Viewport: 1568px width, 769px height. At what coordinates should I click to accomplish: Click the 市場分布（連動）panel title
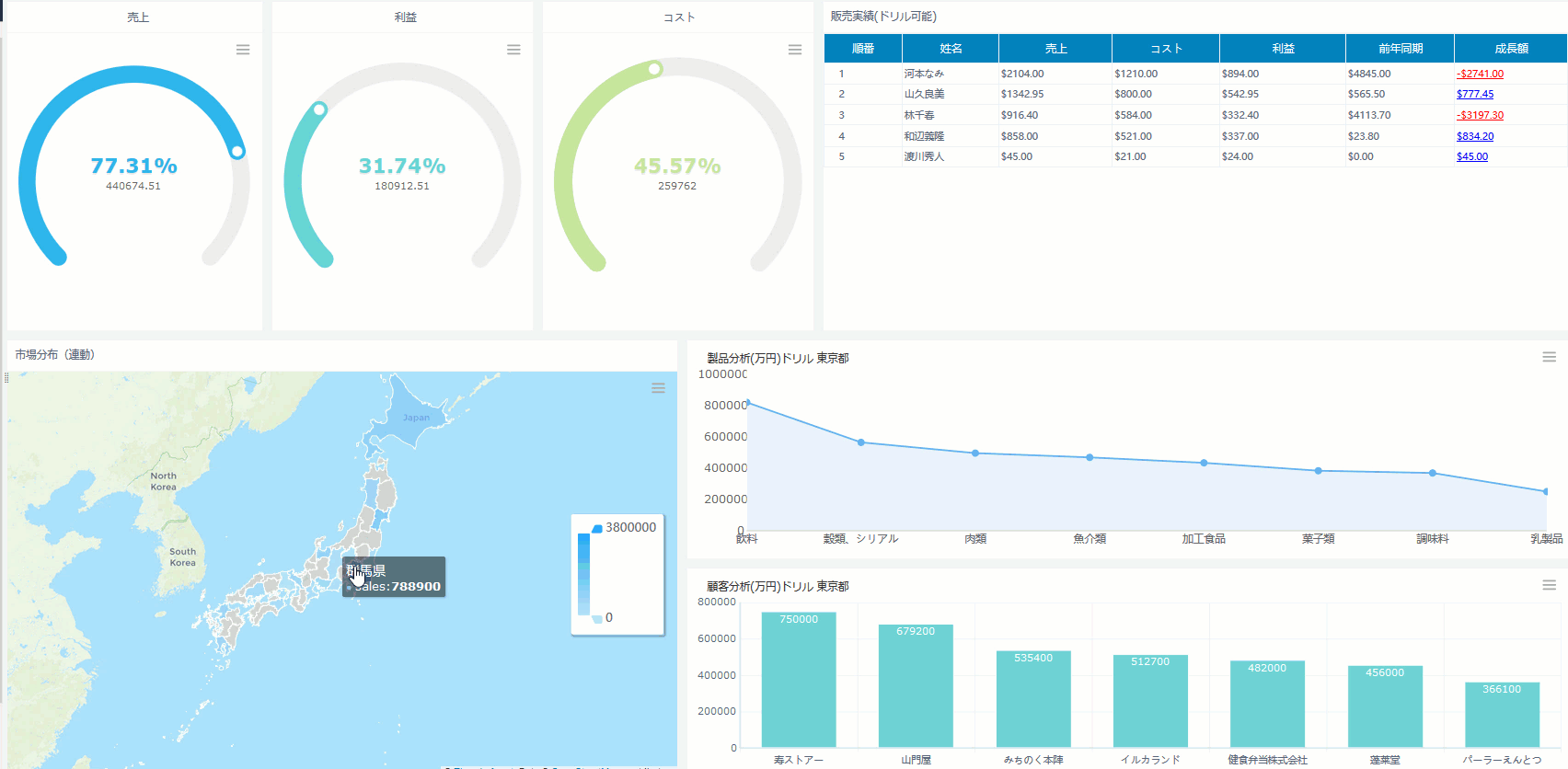tap(54, 354)
